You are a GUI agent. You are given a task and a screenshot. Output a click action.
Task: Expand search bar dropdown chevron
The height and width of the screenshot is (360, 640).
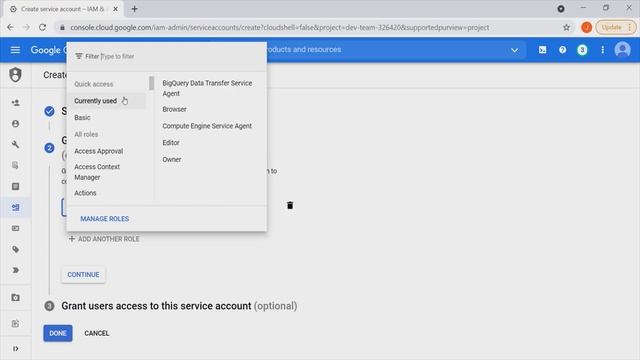[514, 50]
